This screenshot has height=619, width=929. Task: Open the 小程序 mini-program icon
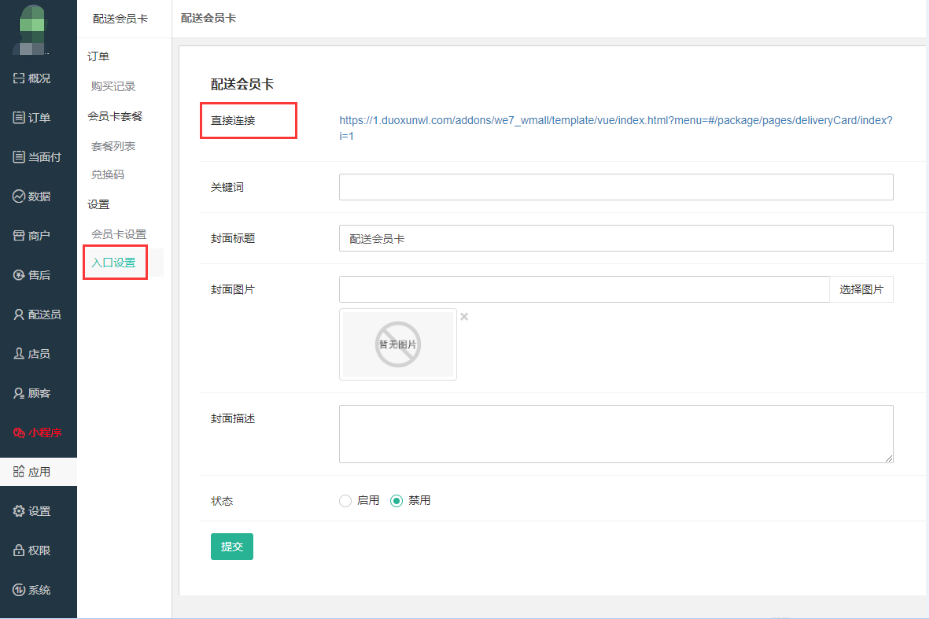click(19, 433)
